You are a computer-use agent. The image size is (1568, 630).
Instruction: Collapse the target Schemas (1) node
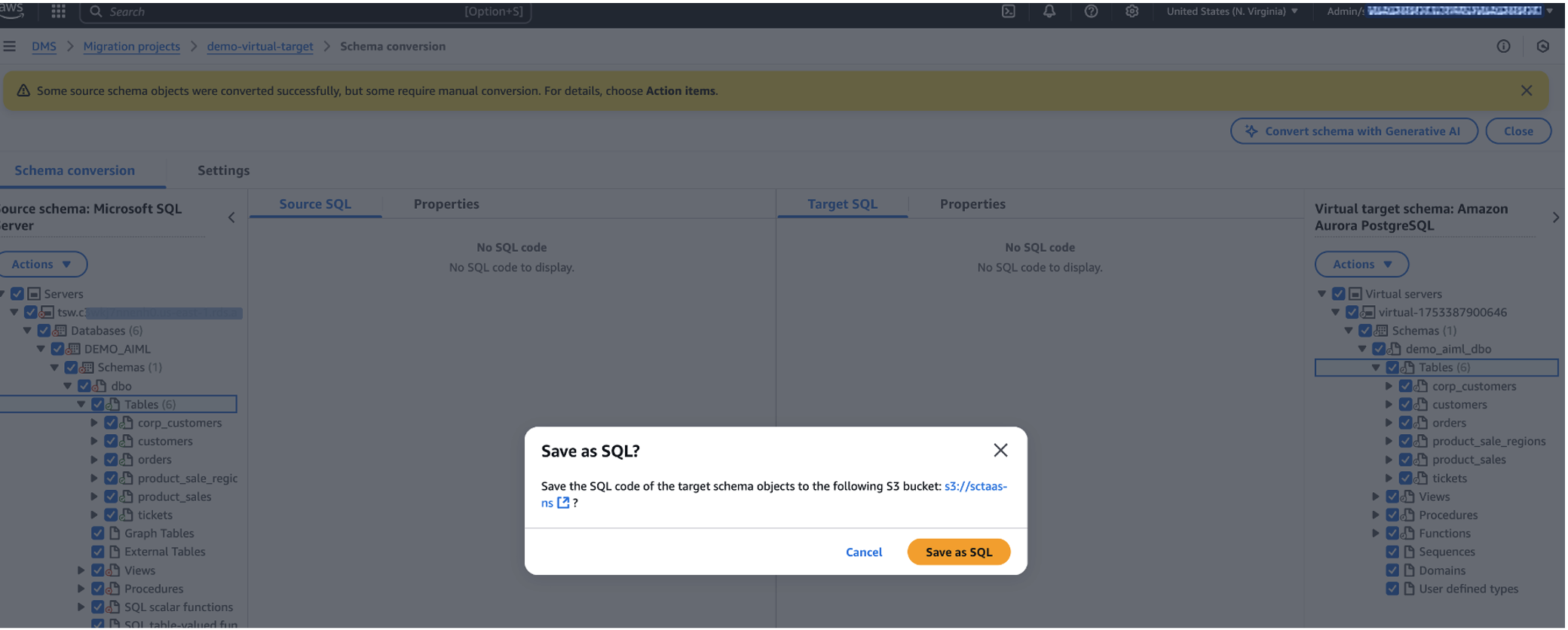click(1349, 330)
